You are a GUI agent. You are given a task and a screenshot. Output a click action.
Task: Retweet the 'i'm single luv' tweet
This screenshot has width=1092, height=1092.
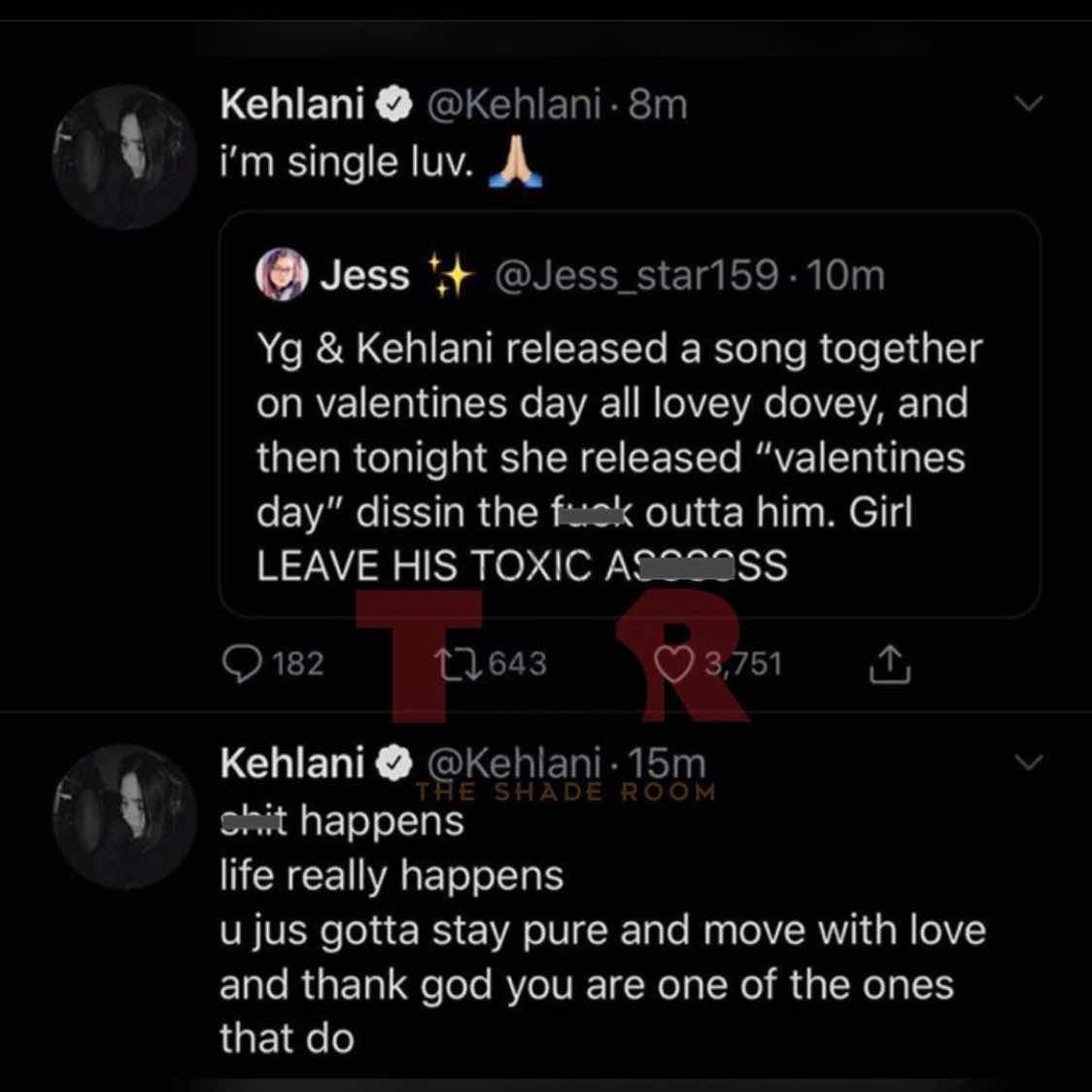click(458, 663)
